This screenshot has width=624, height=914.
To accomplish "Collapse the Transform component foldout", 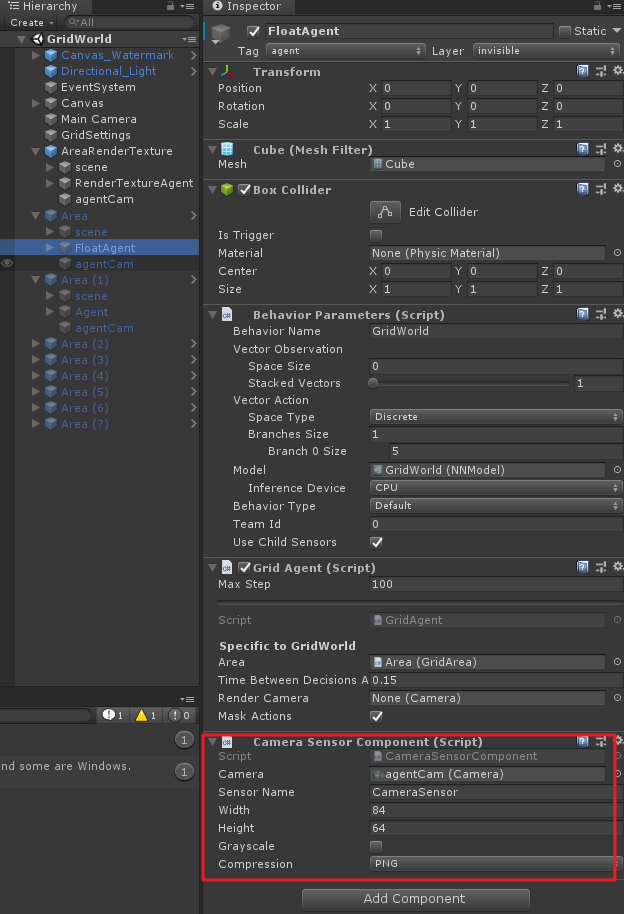I will tap(213, 72).
